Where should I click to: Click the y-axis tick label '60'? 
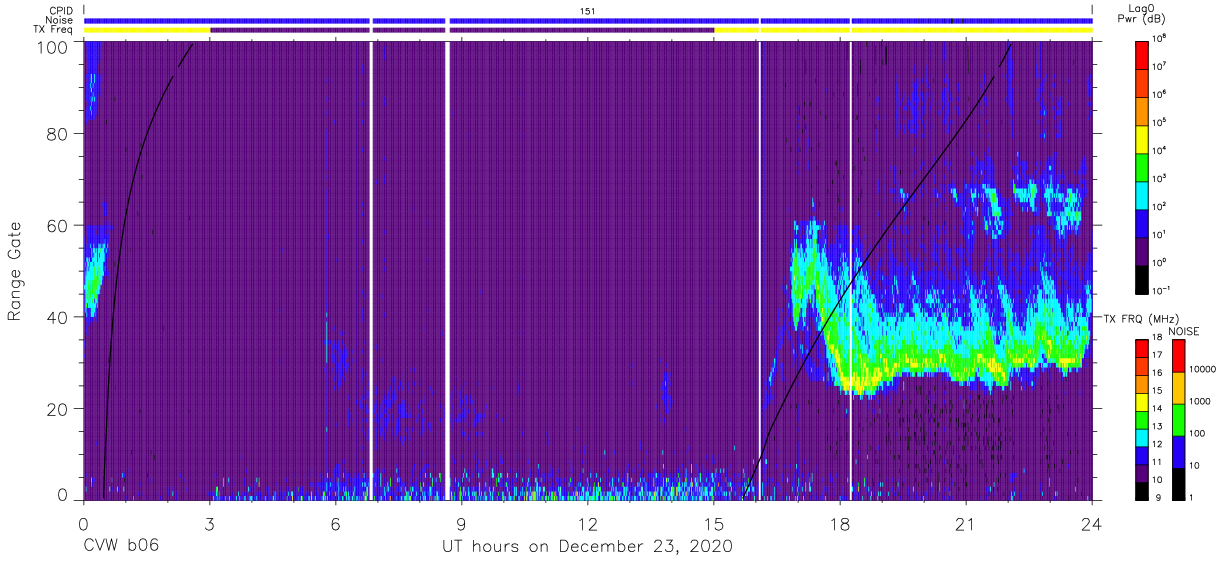point(58,226)
